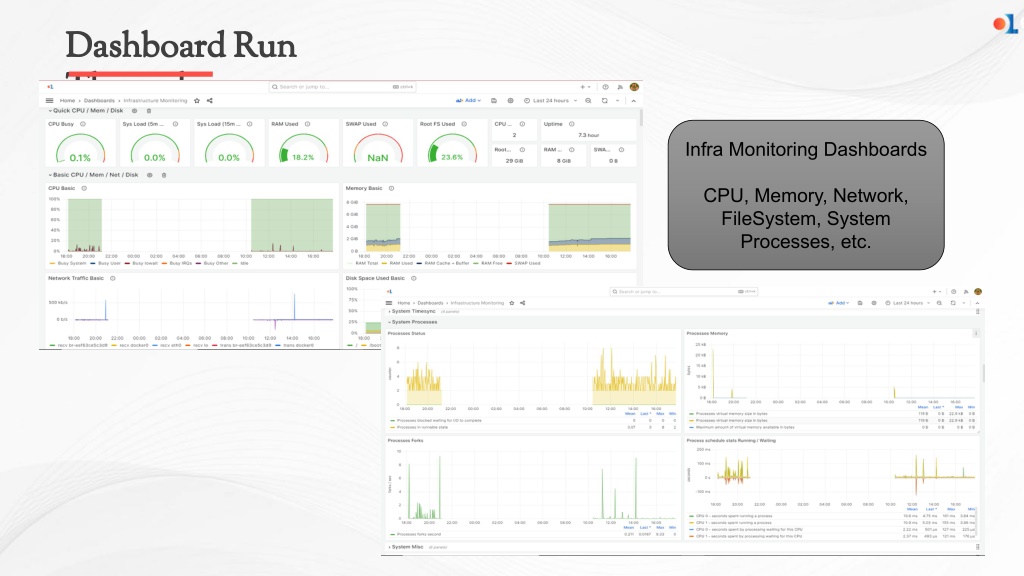Screen dimensions: 1024x576
Task: Click share icon in lower dashboard window
Action: (522, 303)
